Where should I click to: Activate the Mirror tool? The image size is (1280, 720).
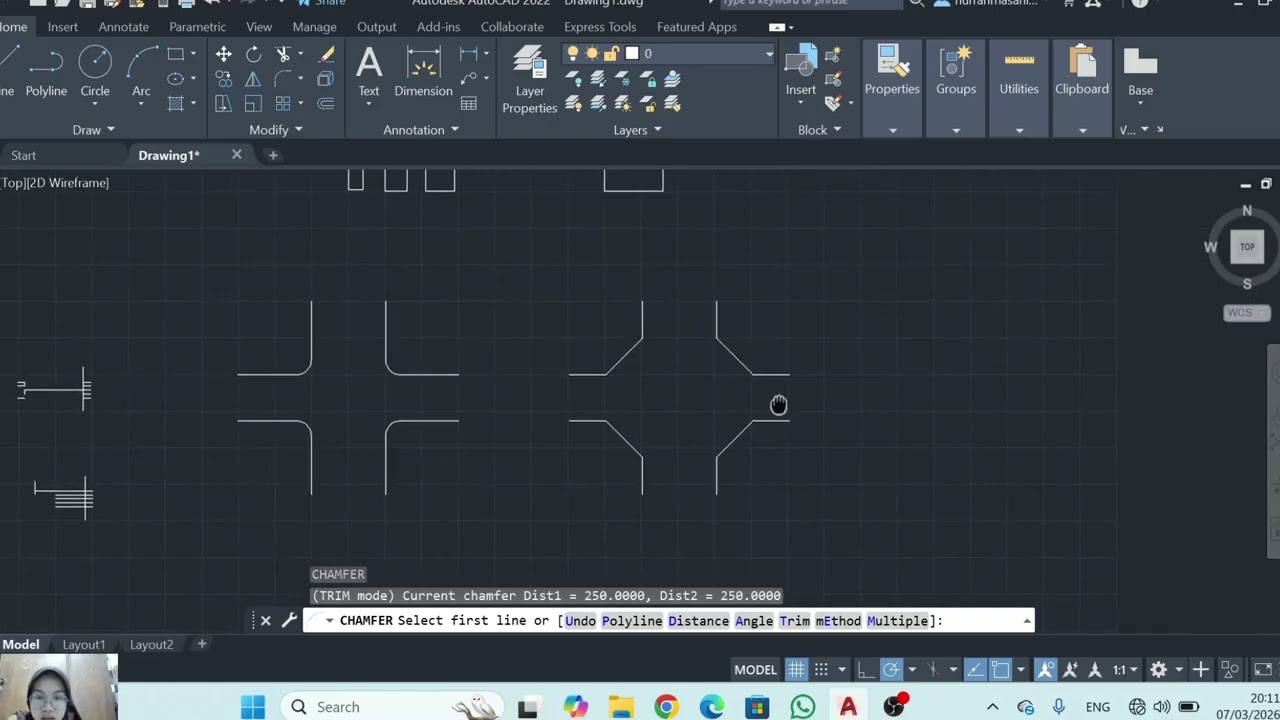point(253,79)
